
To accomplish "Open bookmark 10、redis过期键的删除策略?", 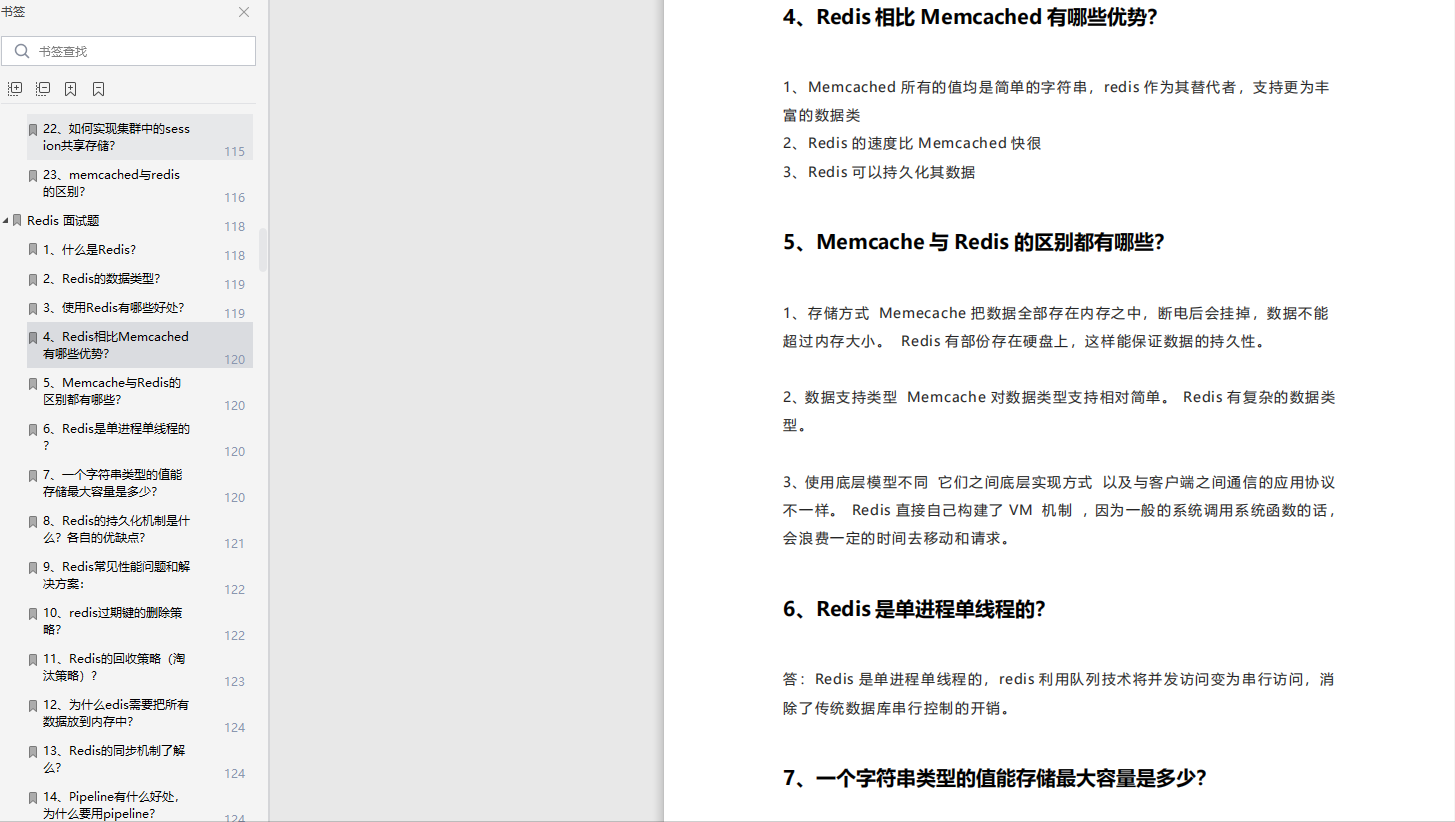I will coord(113,621).
